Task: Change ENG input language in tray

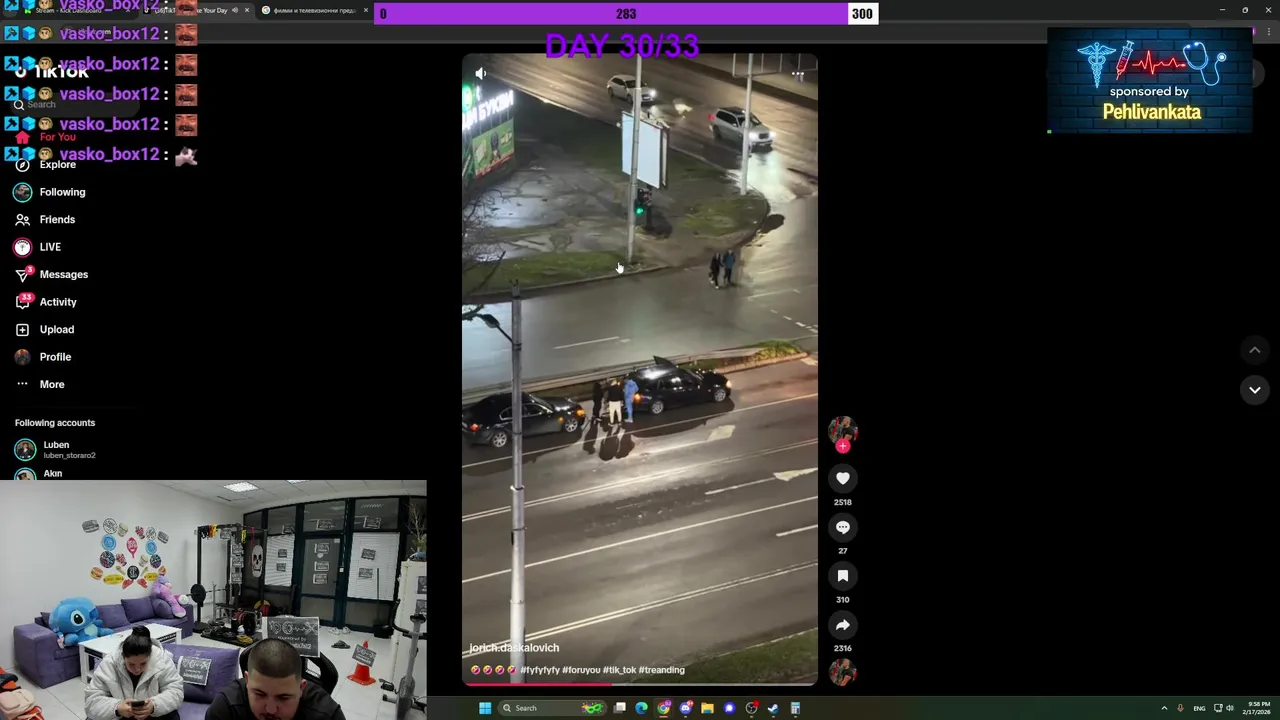Action: 1199,708
